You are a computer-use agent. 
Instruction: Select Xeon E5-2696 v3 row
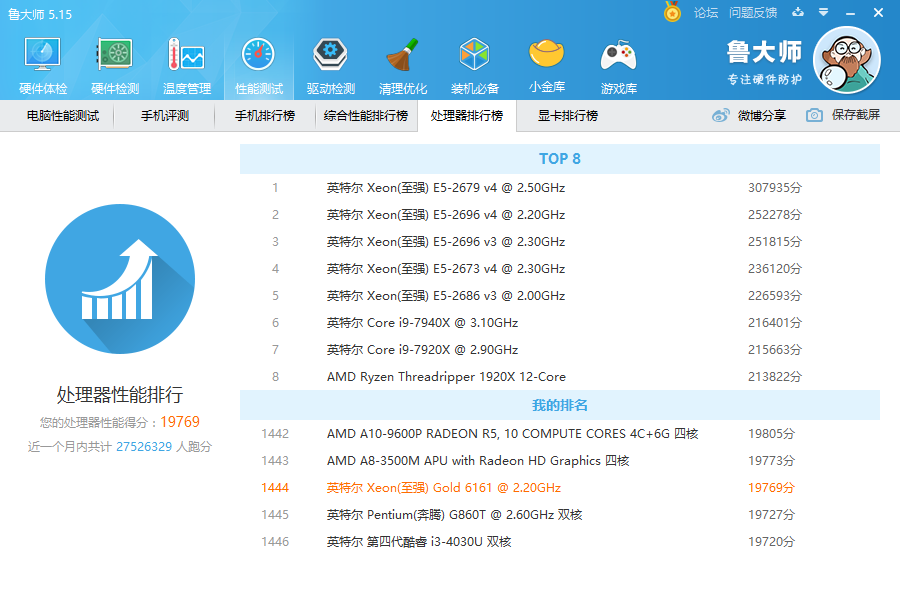click(560, 242)
